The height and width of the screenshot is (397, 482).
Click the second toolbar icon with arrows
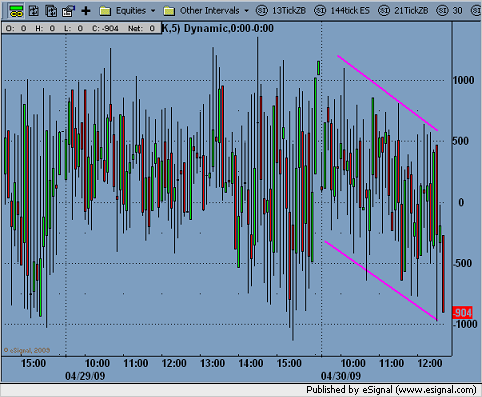coord(34,11)
